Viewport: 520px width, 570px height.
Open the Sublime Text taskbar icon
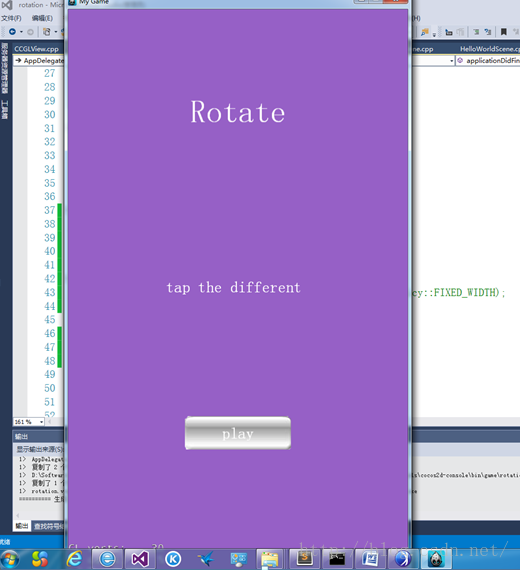(305, 559)
